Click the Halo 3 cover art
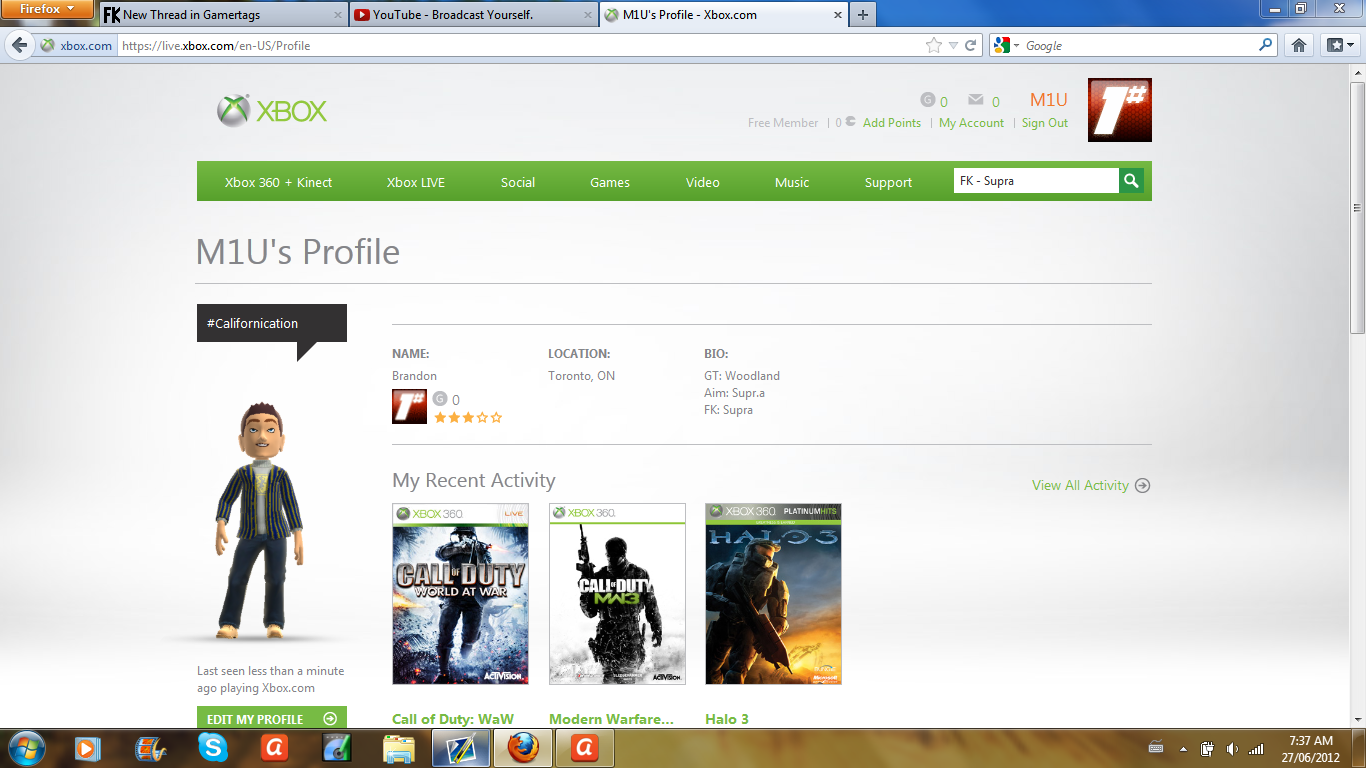This screenshot has height=768, width=1366. 773,594
